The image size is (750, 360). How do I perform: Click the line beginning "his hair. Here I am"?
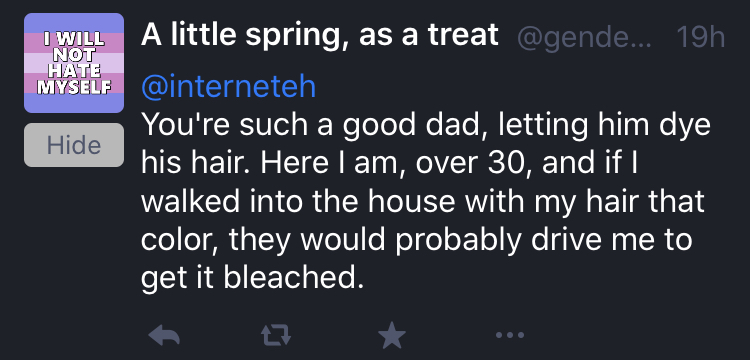(389, 164)
